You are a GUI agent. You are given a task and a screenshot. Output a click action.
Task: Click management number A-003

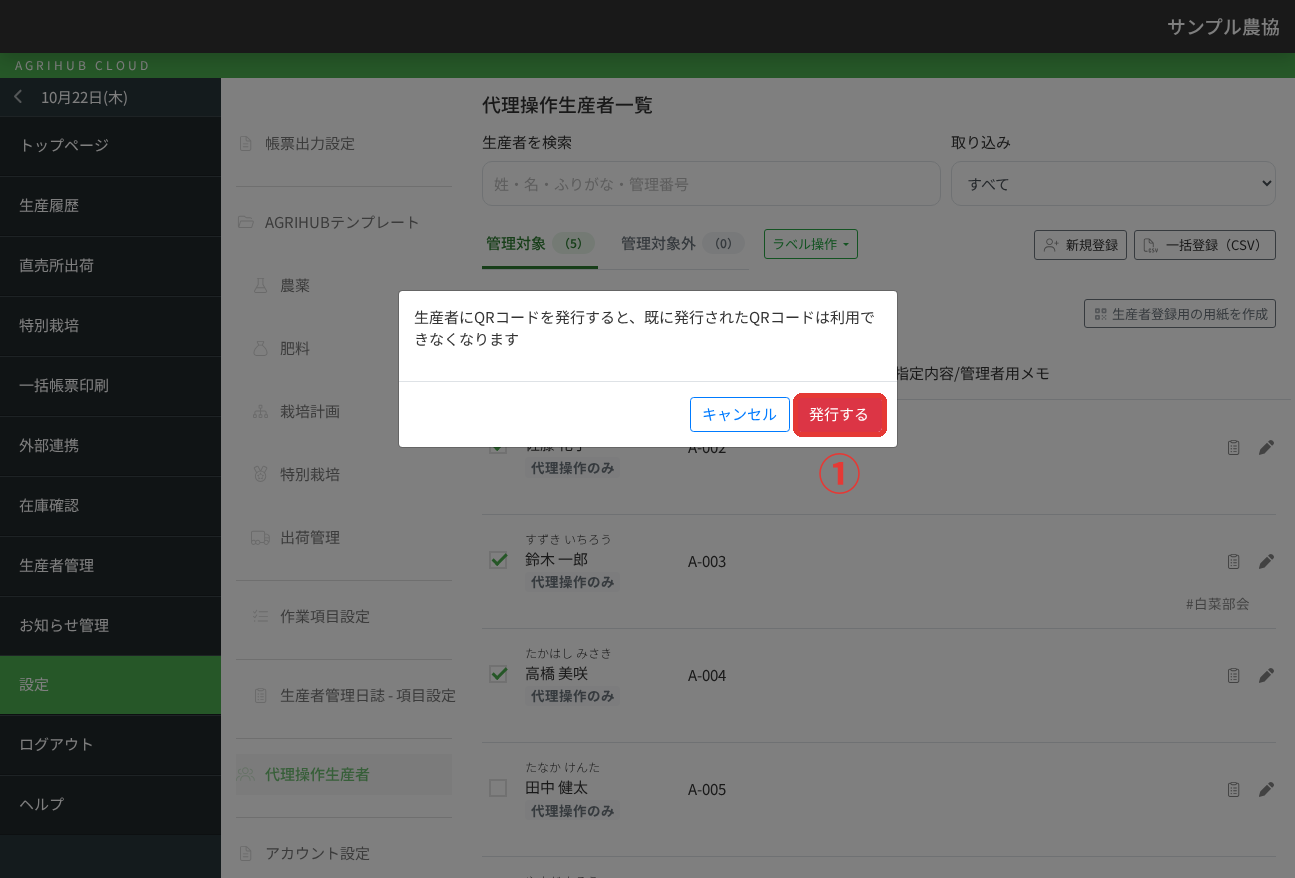(x=707, y=562)
